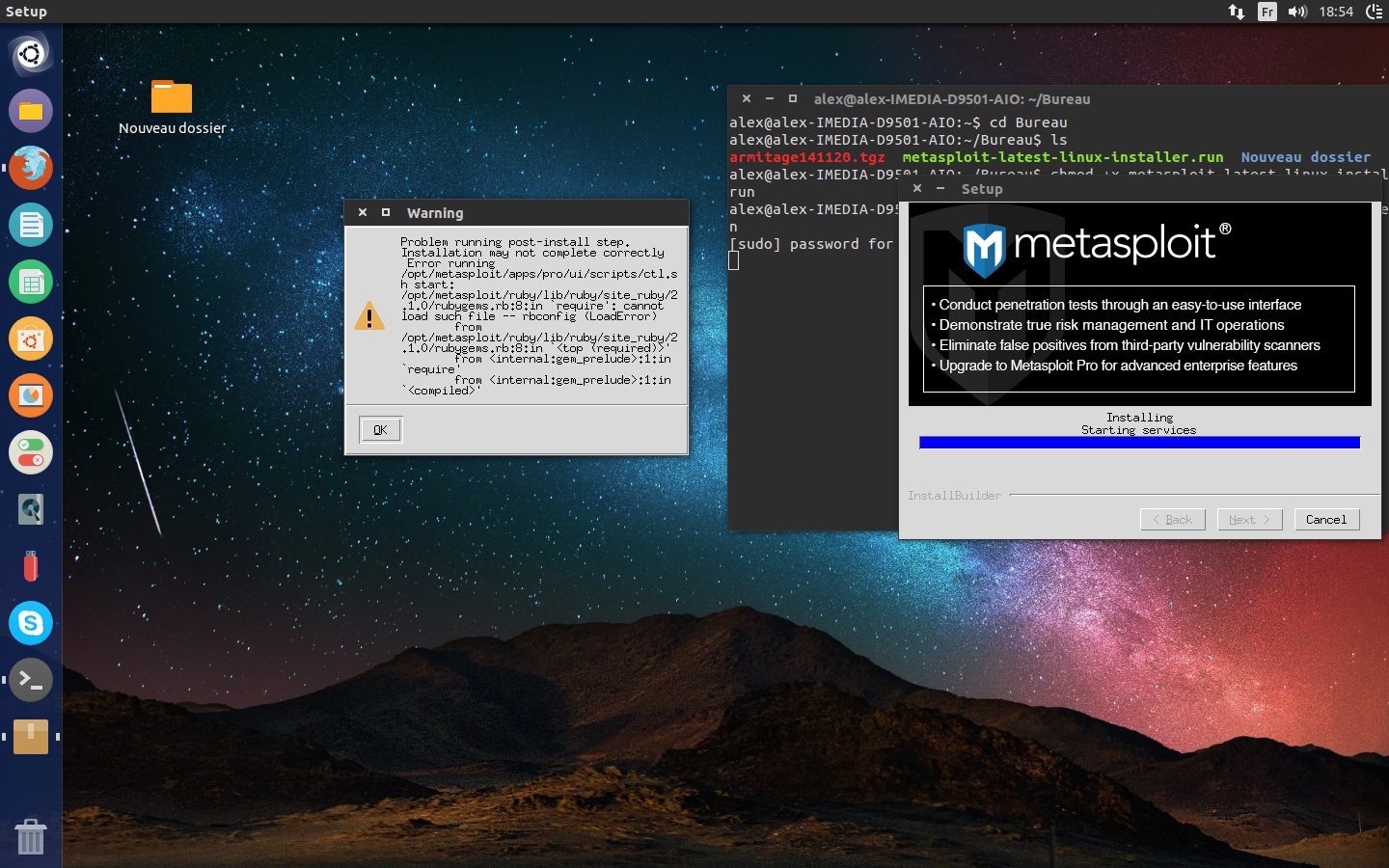
Task: Minimize the terminal window
Action: [770, 98]
